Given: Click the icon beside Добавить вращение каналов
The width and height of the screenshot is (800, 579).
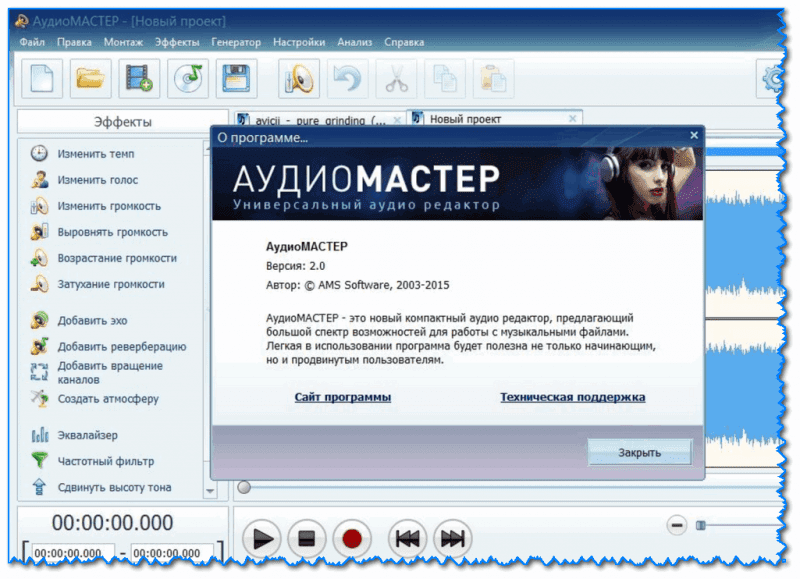Looking at the screenshot, I should [39, 372].
